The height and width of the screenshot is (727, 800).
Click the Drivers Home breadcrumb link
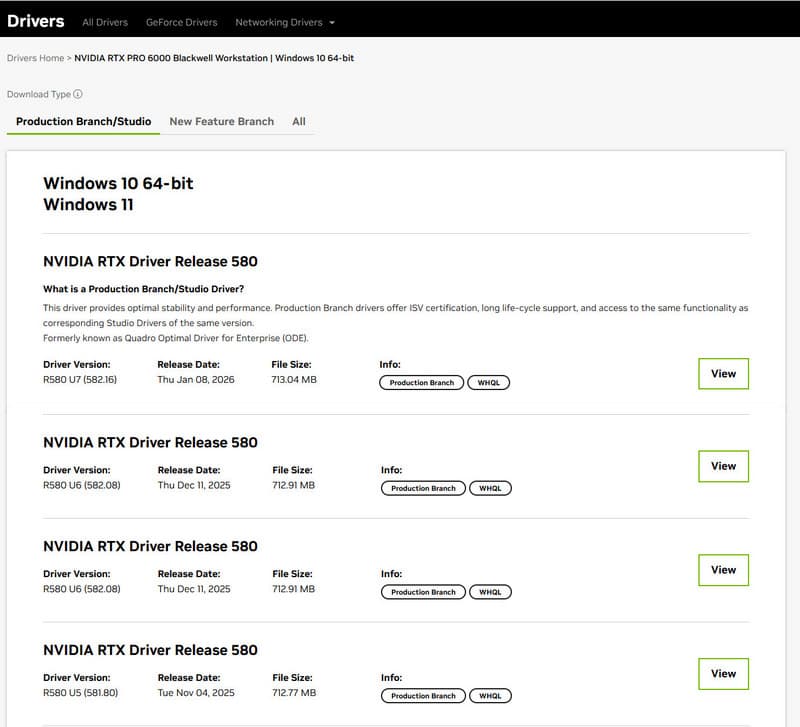point(35,58)
